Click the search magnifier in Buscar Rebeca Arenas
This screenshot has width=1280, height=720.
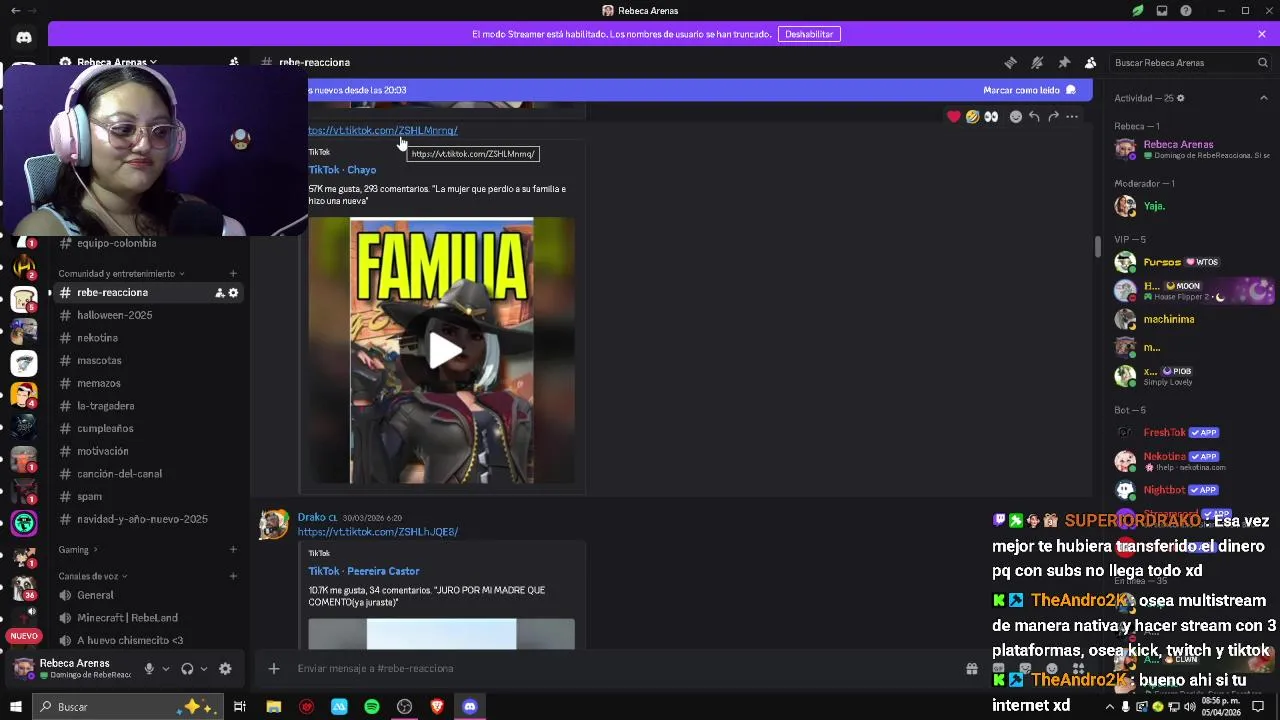pos(1263,62)
